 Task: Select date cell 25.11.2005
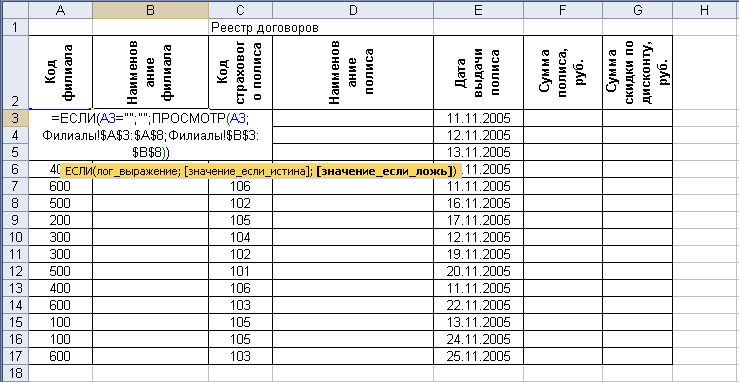click(x=478, y=356)
